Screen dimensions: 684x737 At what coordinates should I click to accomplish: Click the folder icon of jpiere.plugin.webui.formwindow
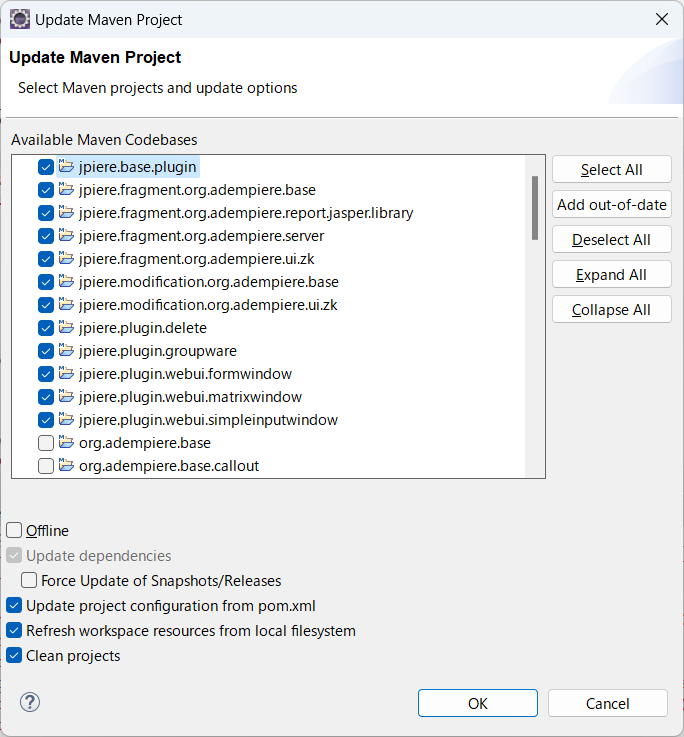click(x=66, y=374)
